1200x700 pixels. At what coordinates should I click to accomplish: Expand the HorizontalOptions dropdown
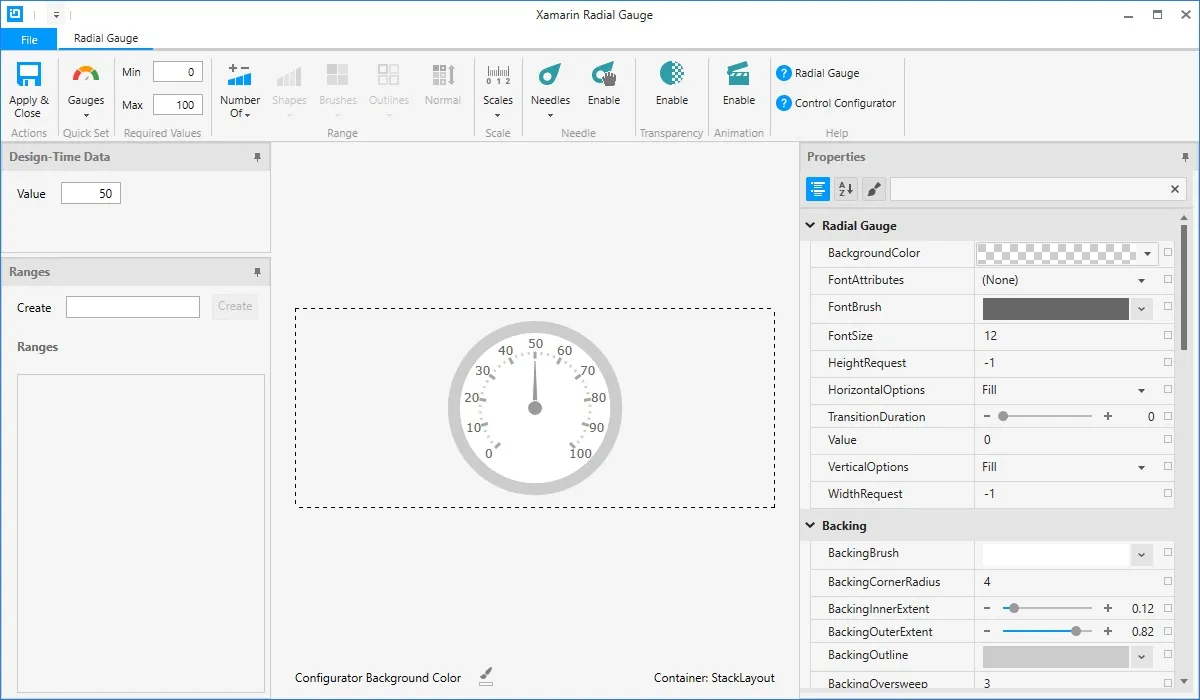1141,390
